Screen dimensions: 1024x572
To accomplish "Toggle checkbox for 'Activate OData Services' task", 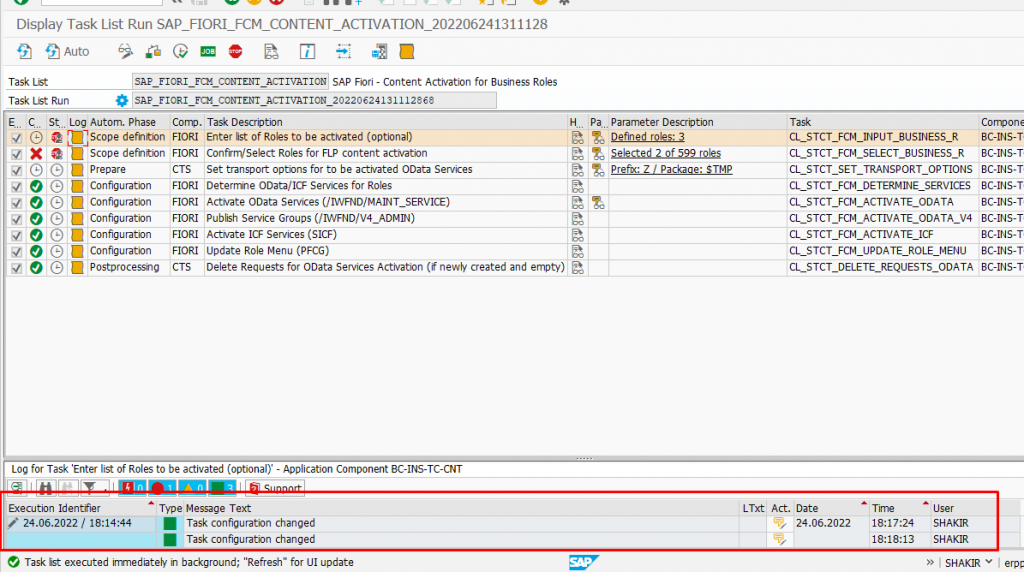I will [16, 203].
